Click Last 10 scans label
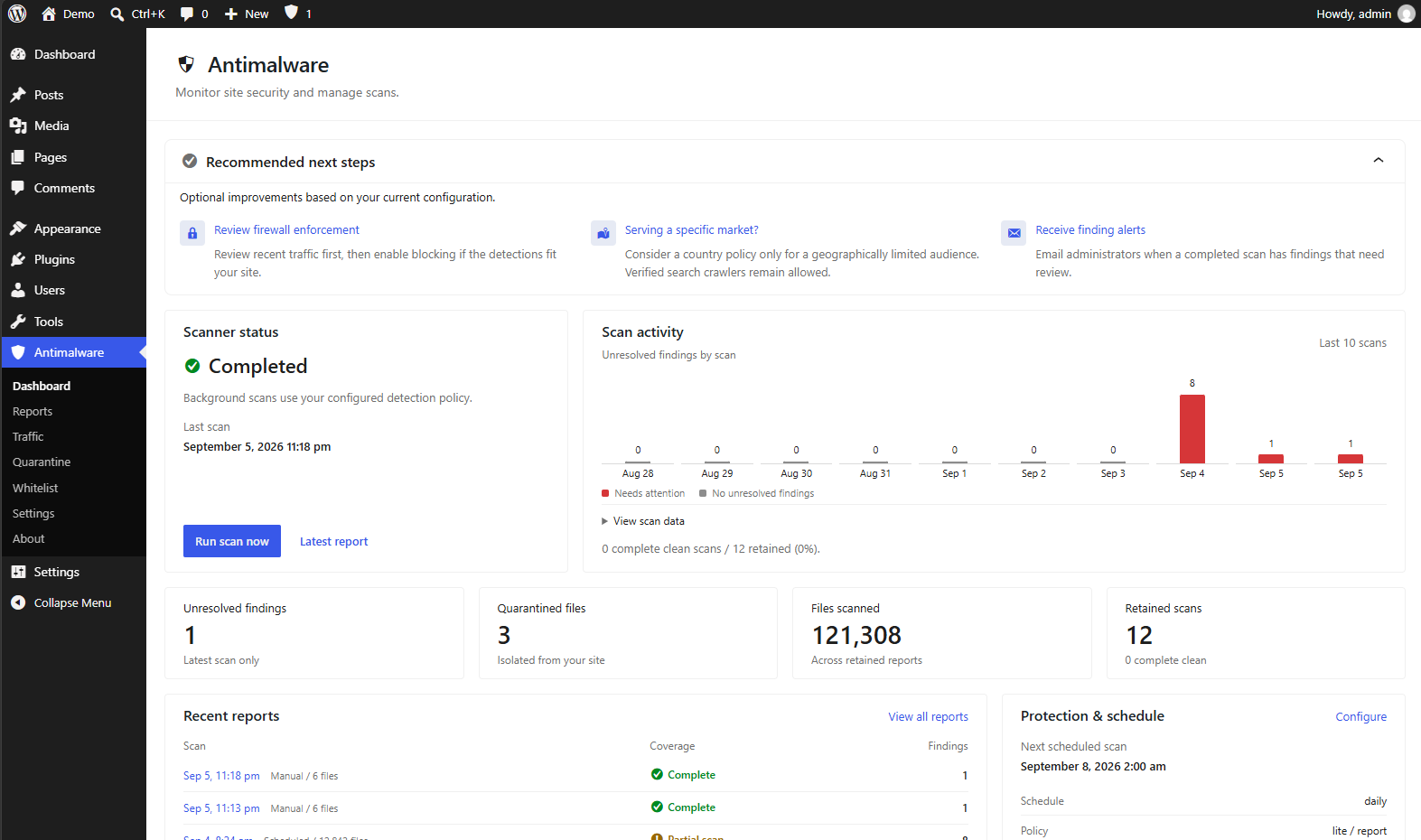Image resolution: width=1421 pixels, height=840 pixels. (1352, 343)
